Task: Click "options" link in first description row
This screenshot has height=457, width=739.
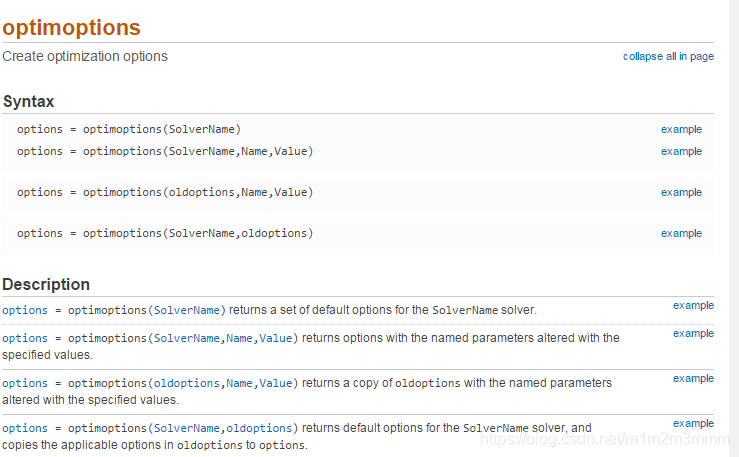Action: tap(25, 311)
